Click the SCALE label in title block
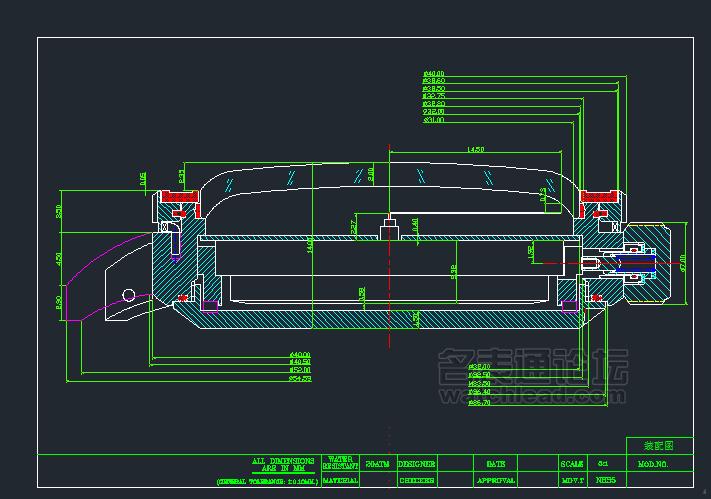 pos(572,464)
